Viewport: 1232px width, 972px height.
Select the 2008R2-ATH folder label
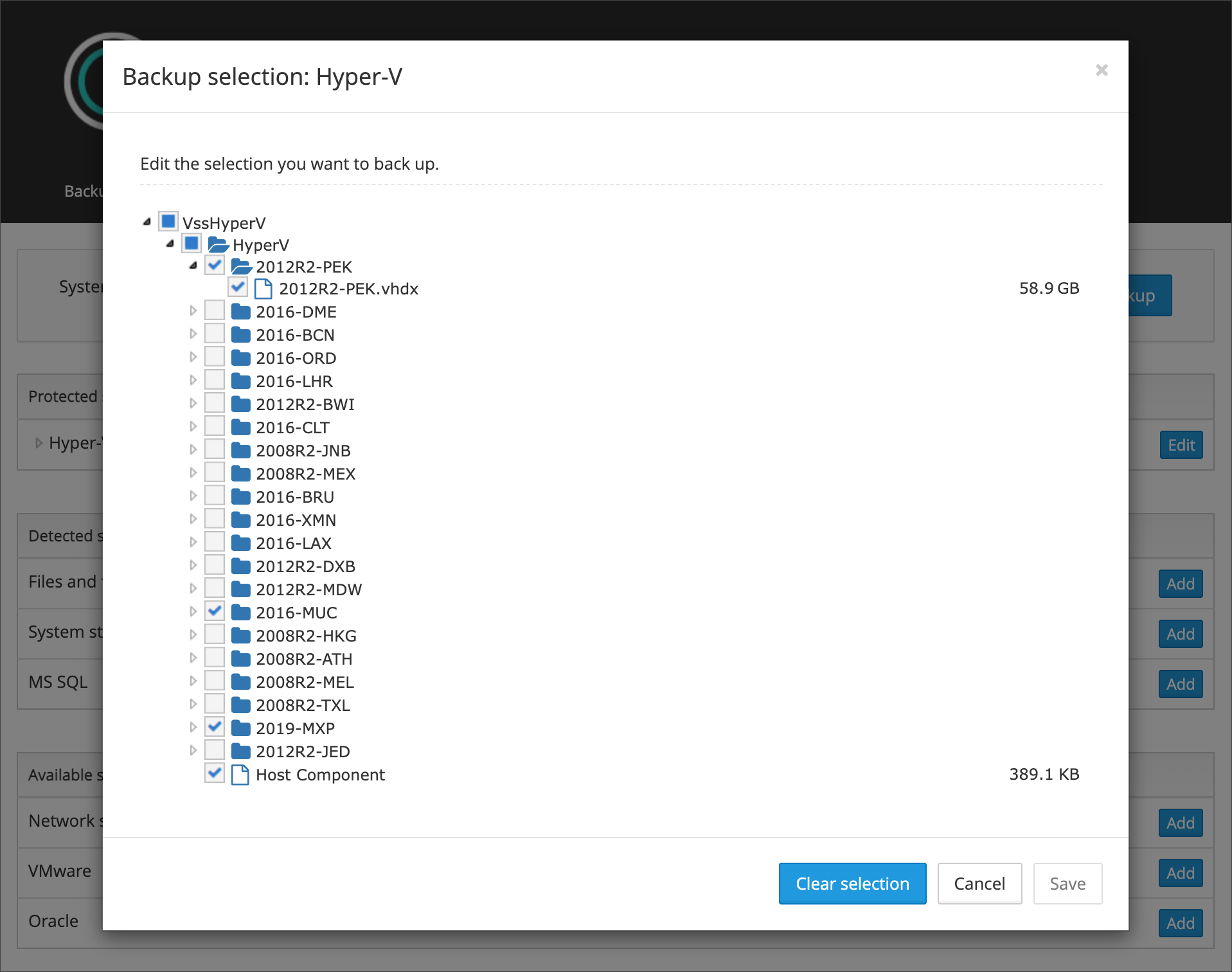click(304, 659)
